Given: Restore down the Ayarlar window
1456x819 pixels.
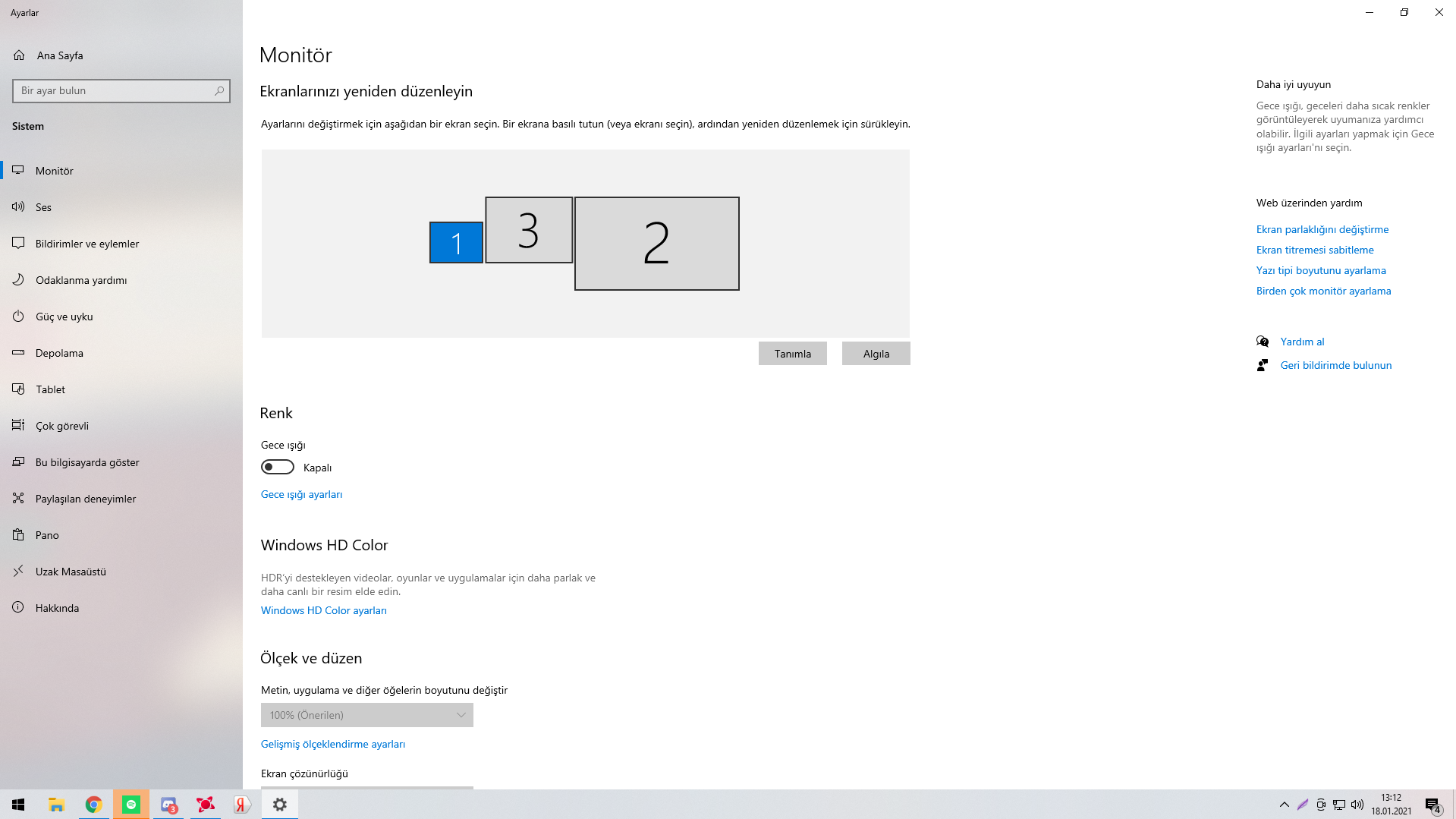Looking at the screenshot, I should pyautogui.click(x=1404, y=12).
